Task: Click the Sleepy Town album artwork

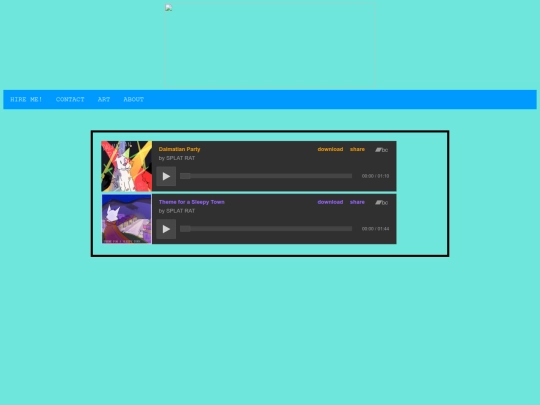Action: click(x=126, y=219)
